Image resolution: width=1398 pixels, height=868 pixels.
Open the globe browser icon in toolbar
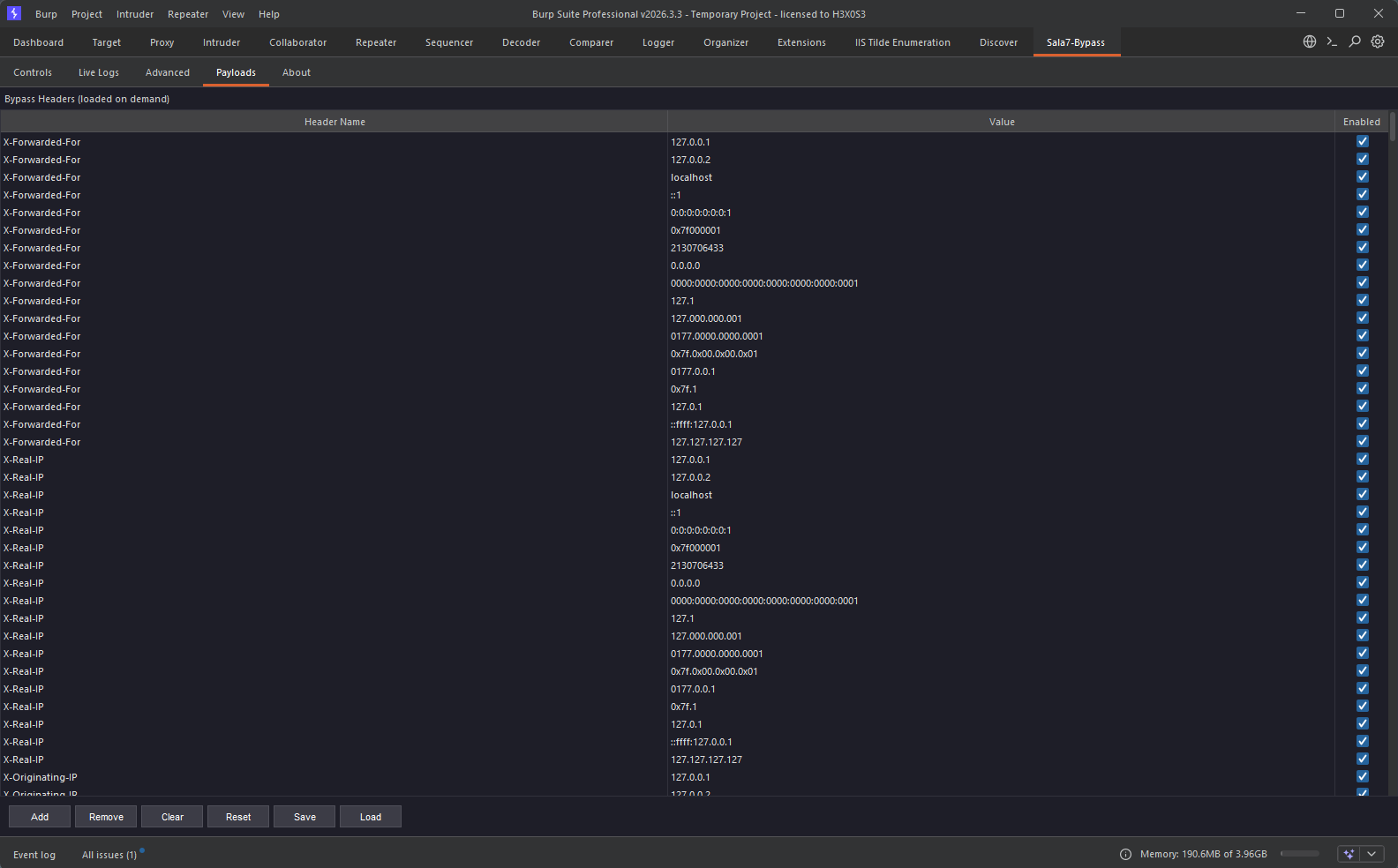pyautogui.click(x=1310, y=41)
